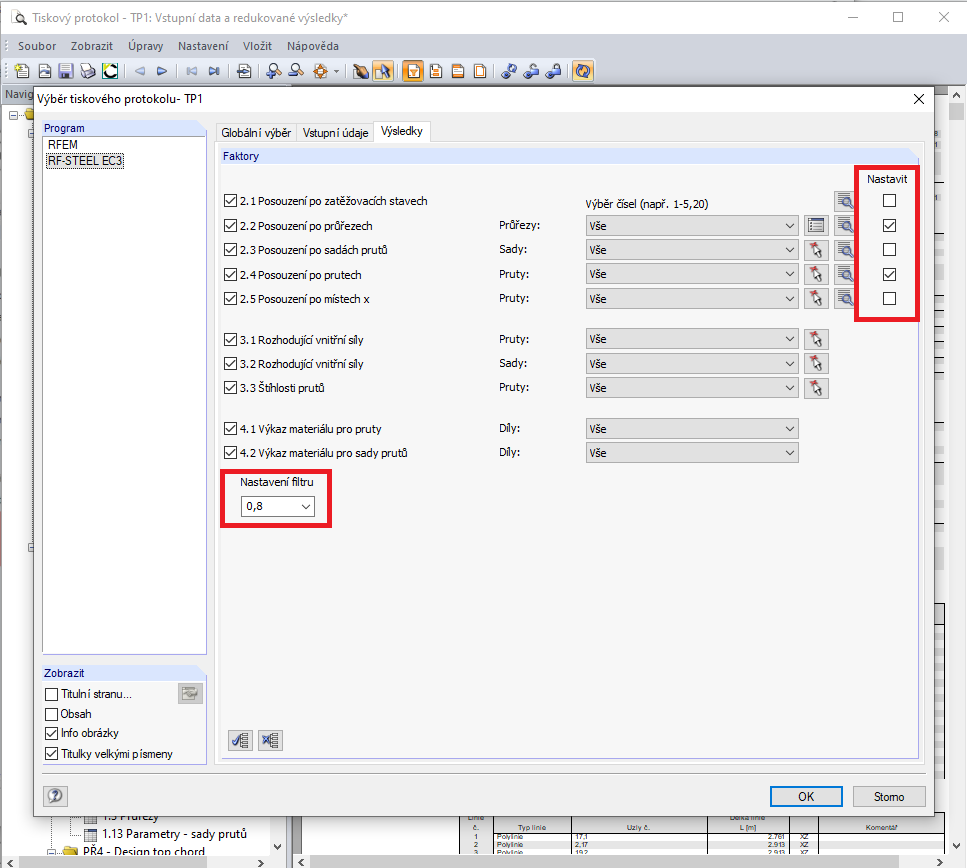This screenshot has height=868, width=967.
Task: Open the Zobrazit menu
Action: pos(92,46)
